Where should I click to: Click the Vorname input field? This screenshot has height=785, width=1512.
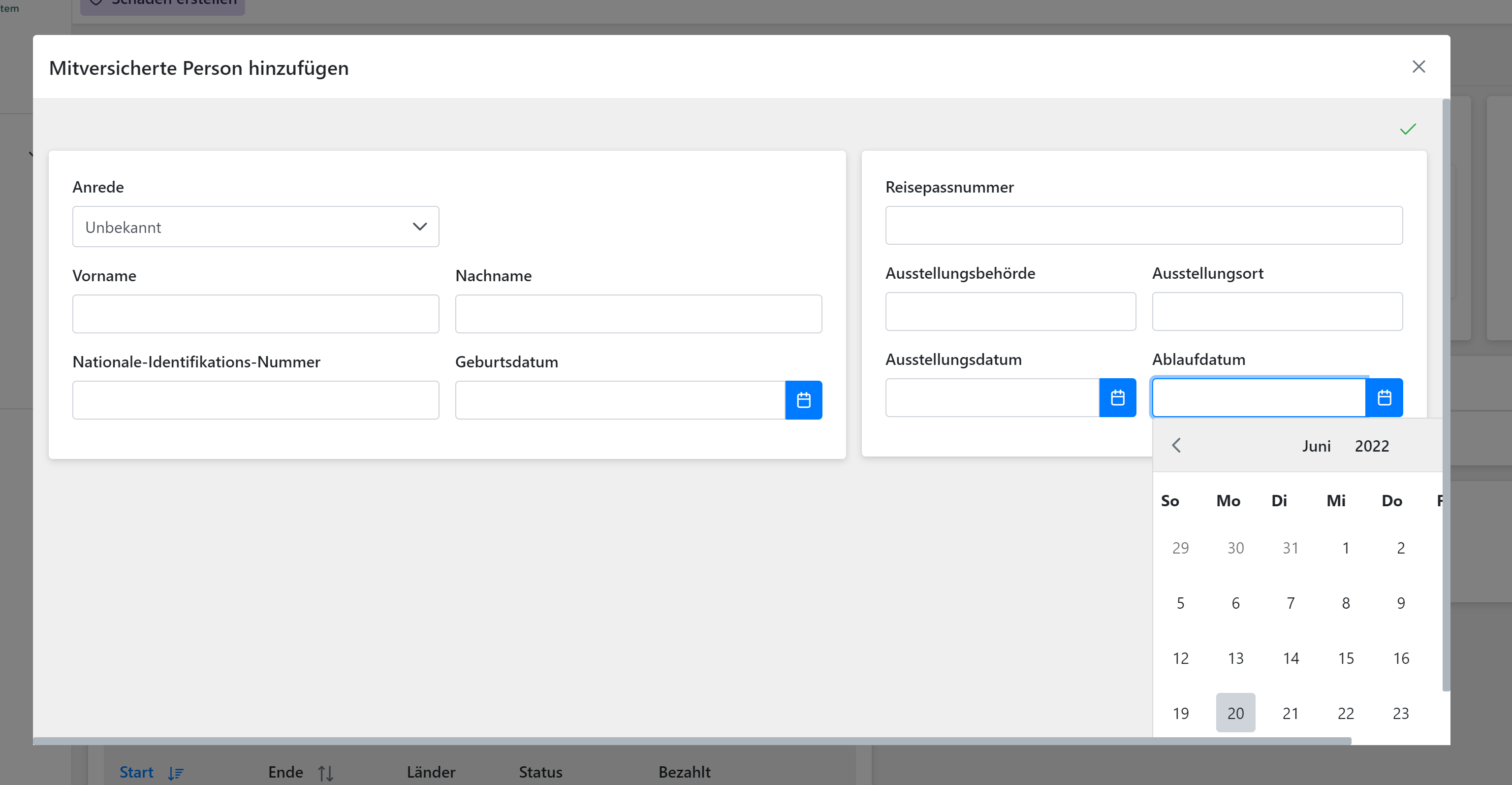click(255, 314)
